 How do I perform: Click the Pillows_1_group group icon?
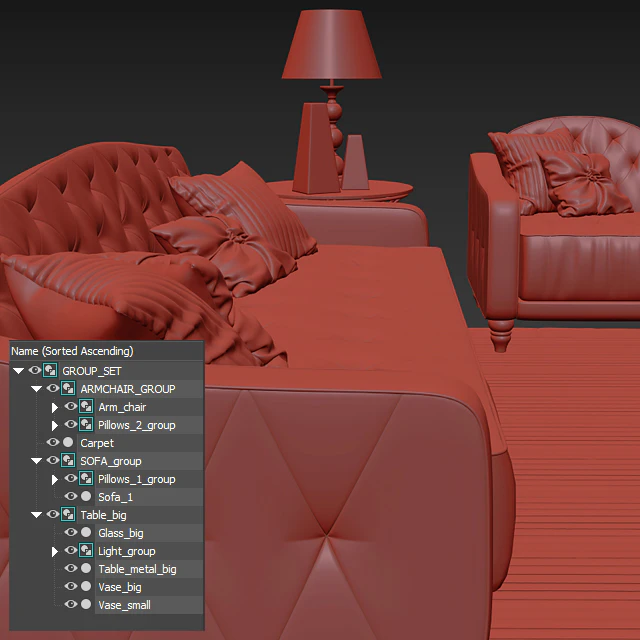pos(86,478)
